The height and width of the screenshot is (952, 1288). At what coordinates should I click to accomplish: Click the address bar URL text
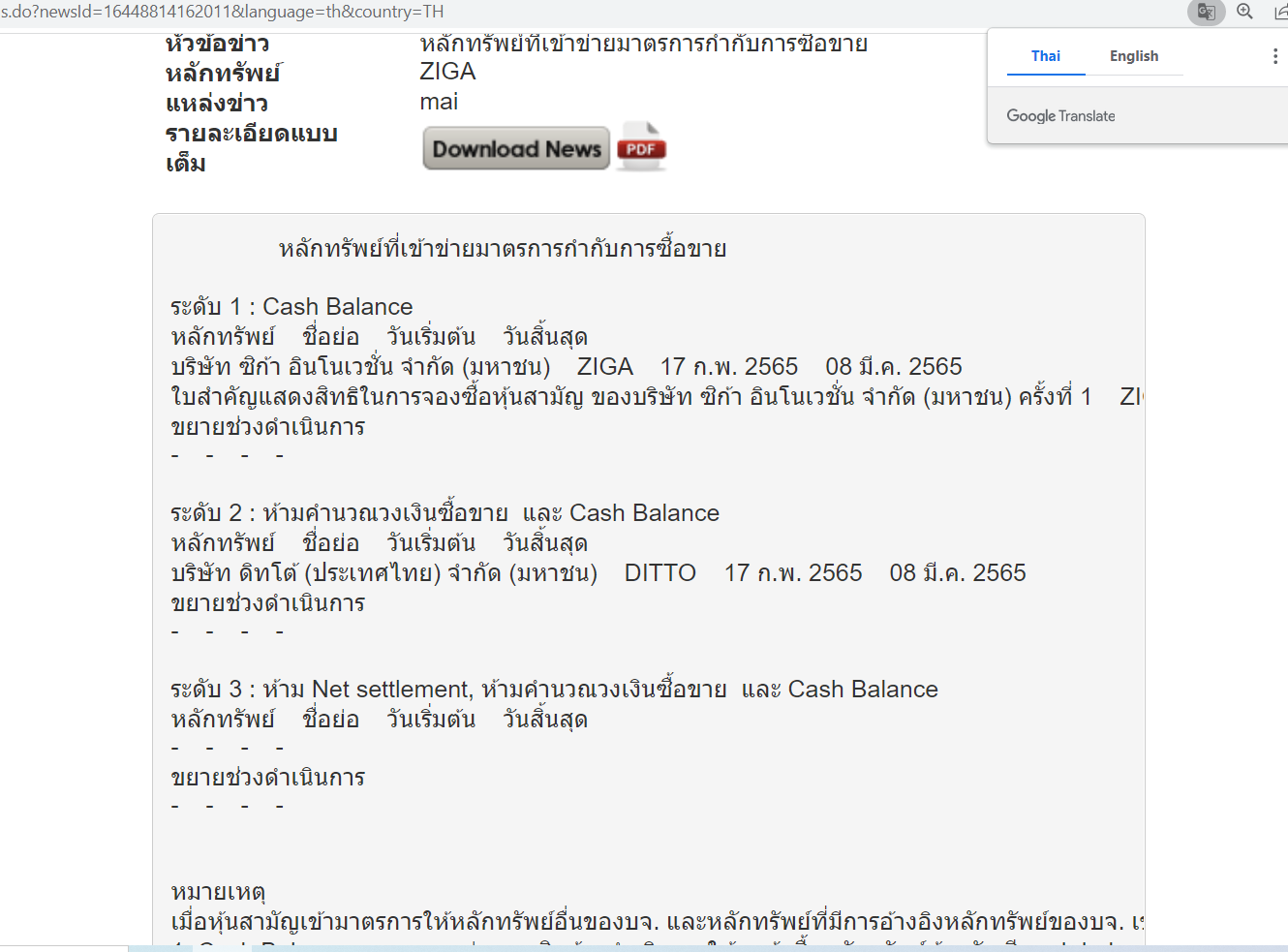click(222, 12)
